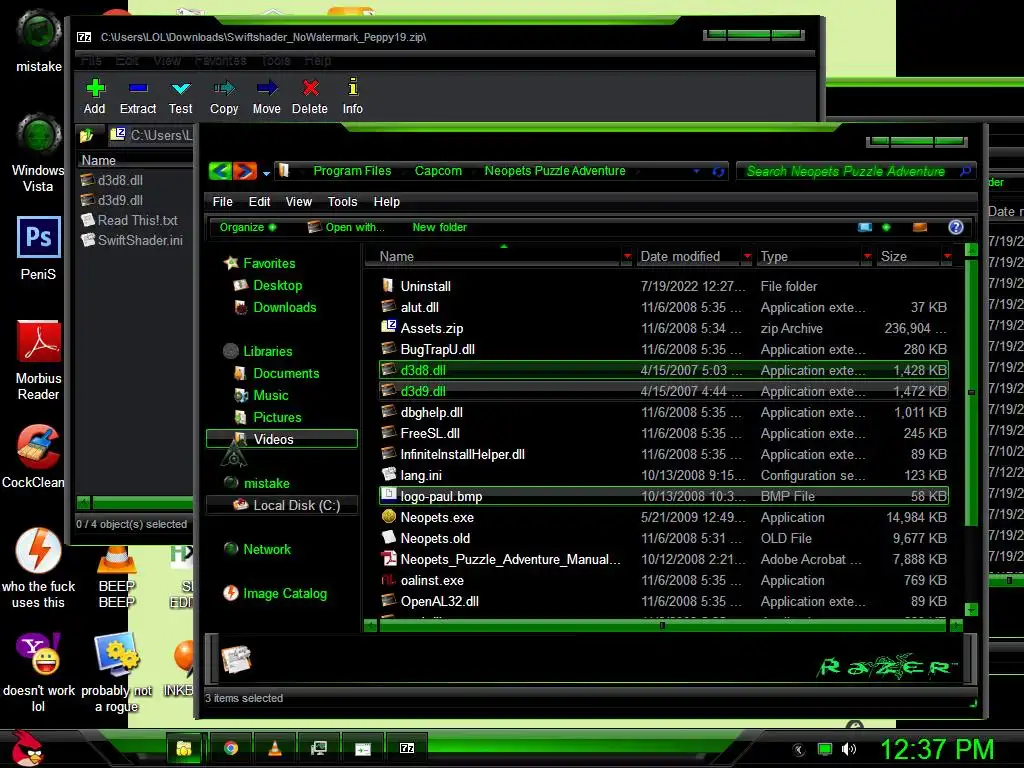Select Network in the navigation pane
1024x768 pixels.
[x=257, y=549]
